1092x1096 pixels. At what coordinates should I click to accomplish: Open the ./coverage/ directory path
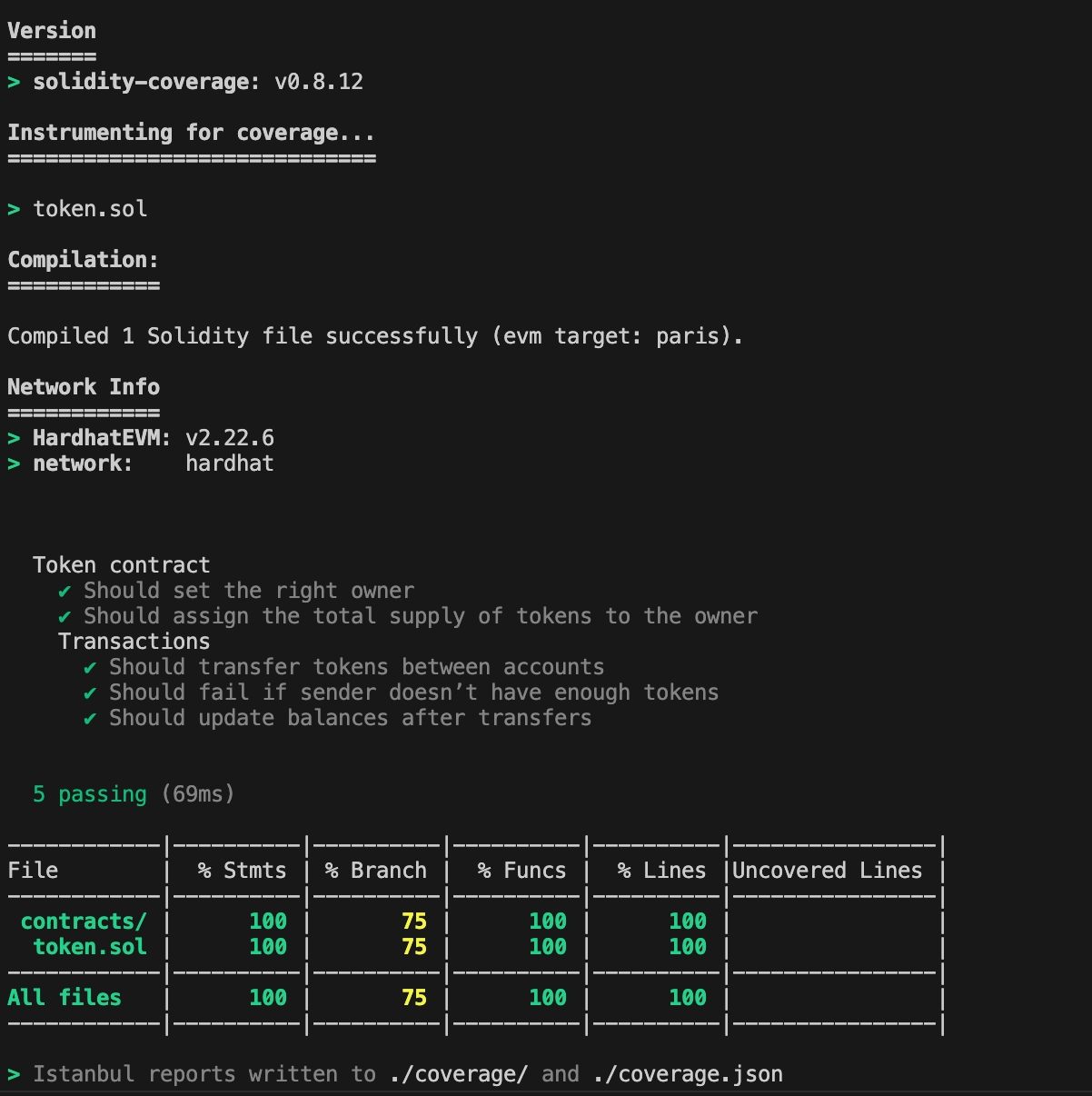point(458,1074)
